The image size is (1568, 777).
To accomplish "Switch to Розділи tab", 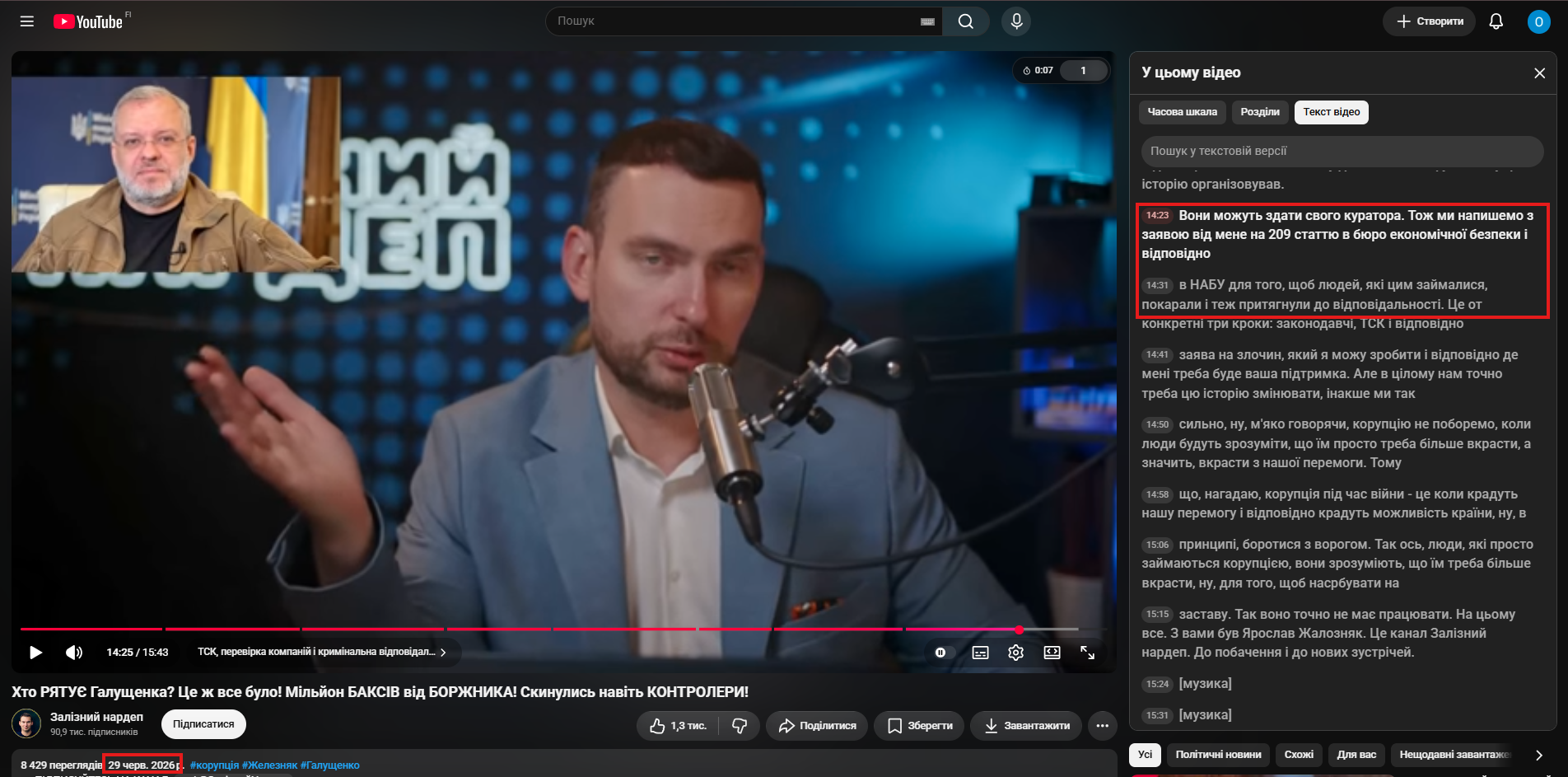I will point(1260,112).
